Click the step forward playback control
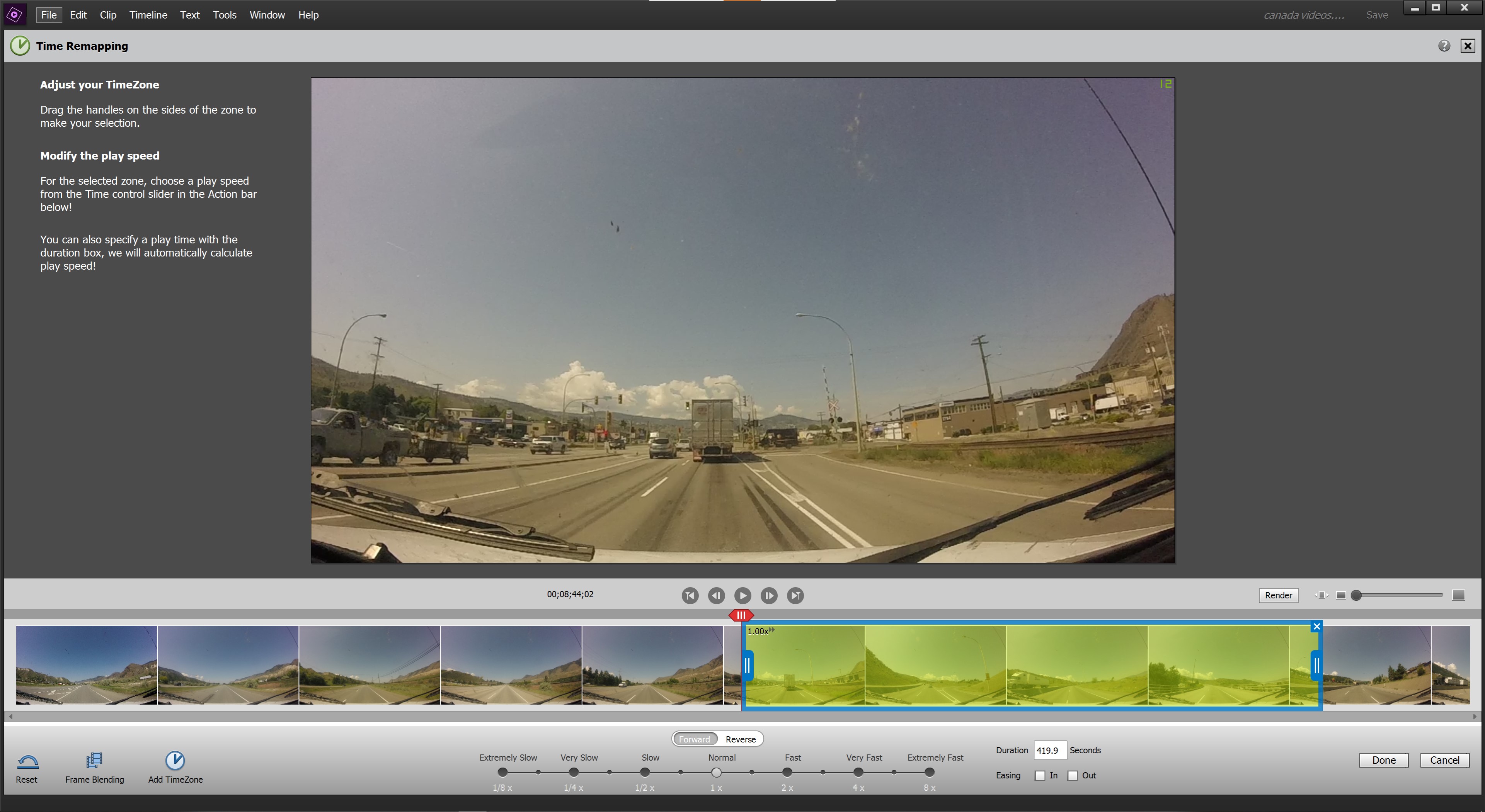 769,595
